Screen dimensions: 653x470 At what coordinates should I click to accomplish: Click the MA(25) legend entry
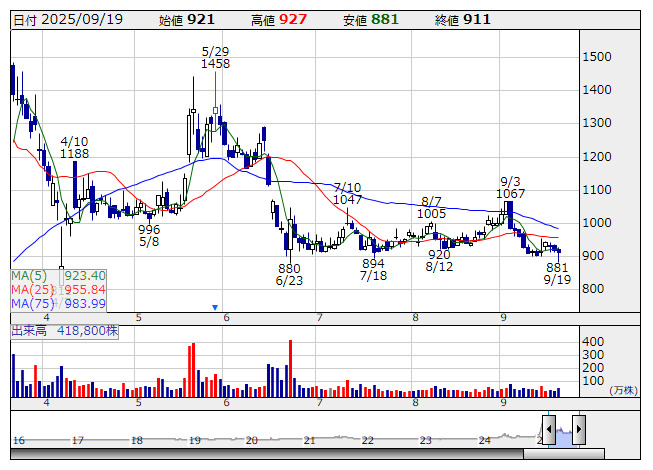pos(58,289)
